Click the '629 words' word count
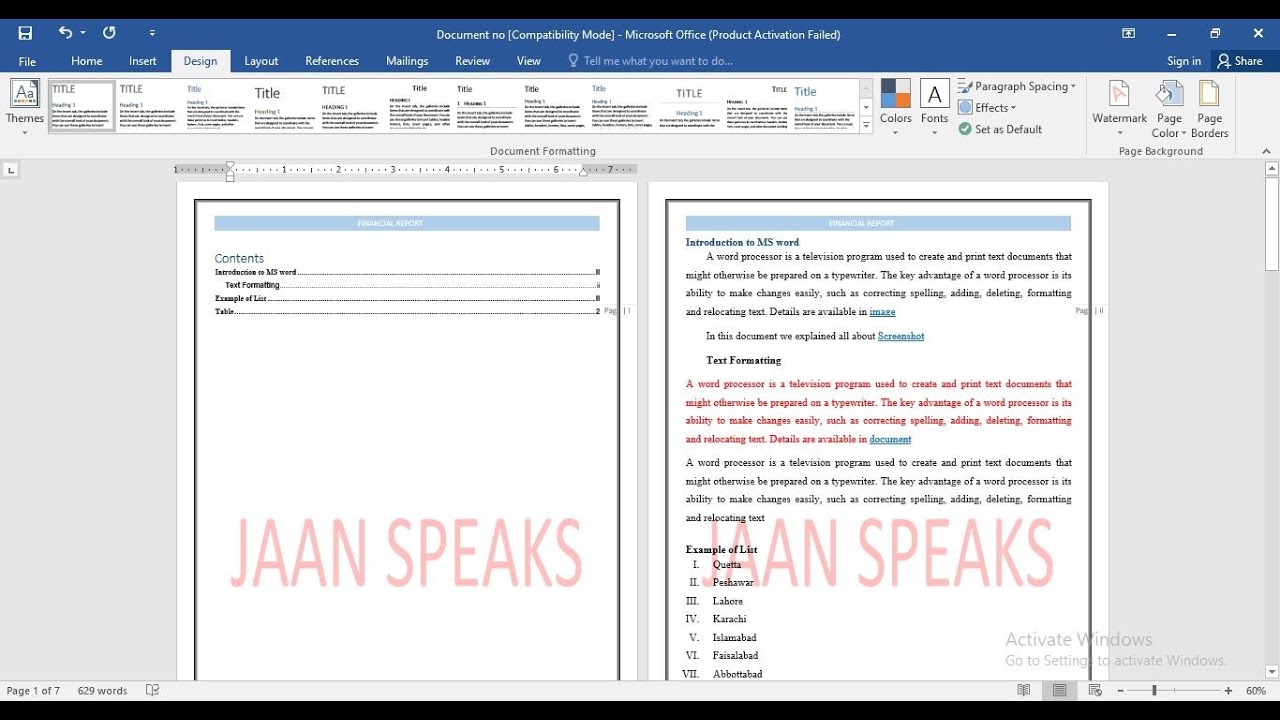This screenshot has width=1280, height=720. click(103, 691)
